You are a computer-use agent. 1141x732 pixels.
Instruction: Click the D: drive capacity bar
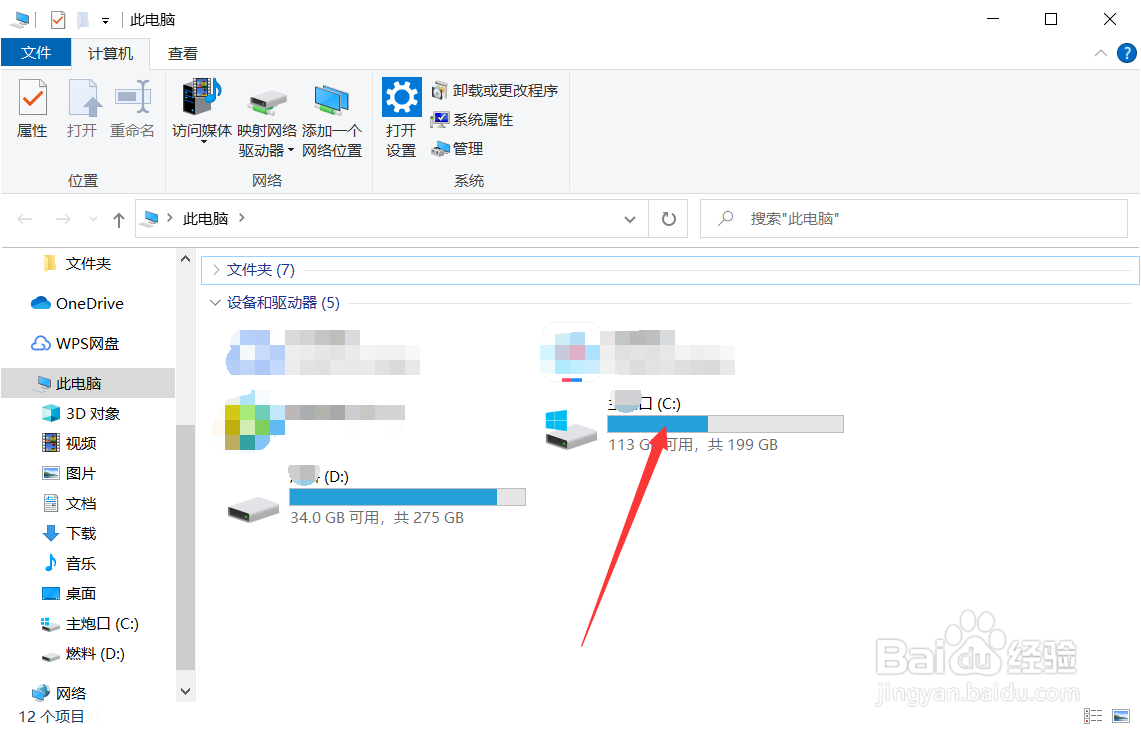[x=408, y=497]
